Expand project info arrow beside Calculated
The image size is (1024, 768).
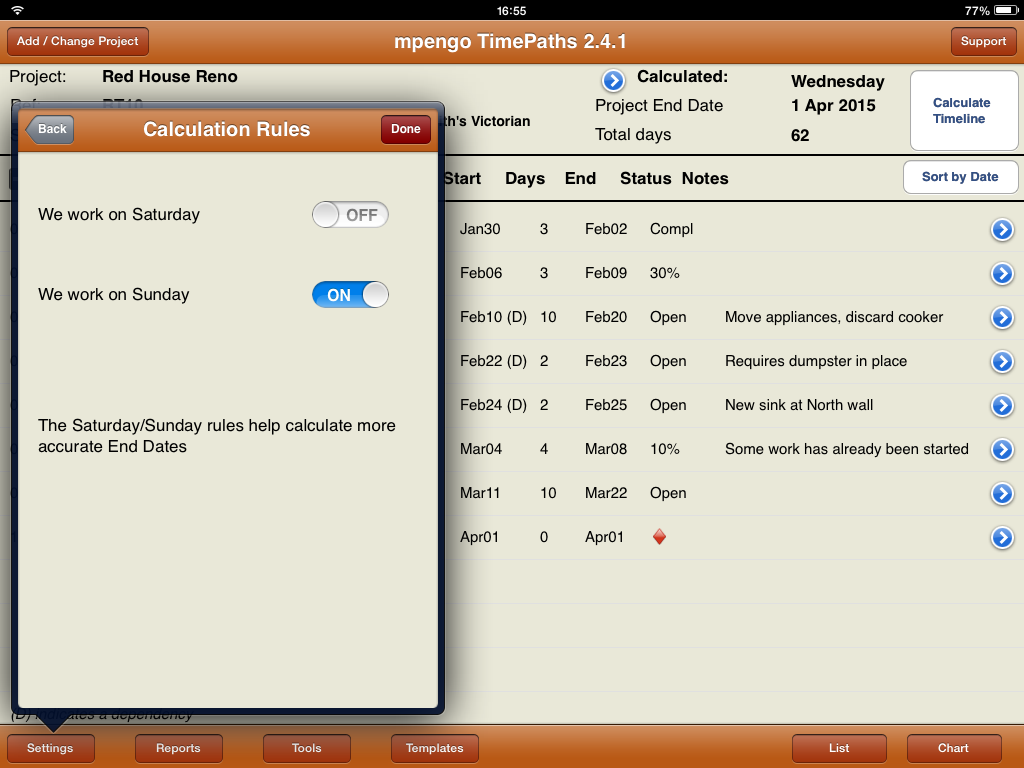click(613, 80)
